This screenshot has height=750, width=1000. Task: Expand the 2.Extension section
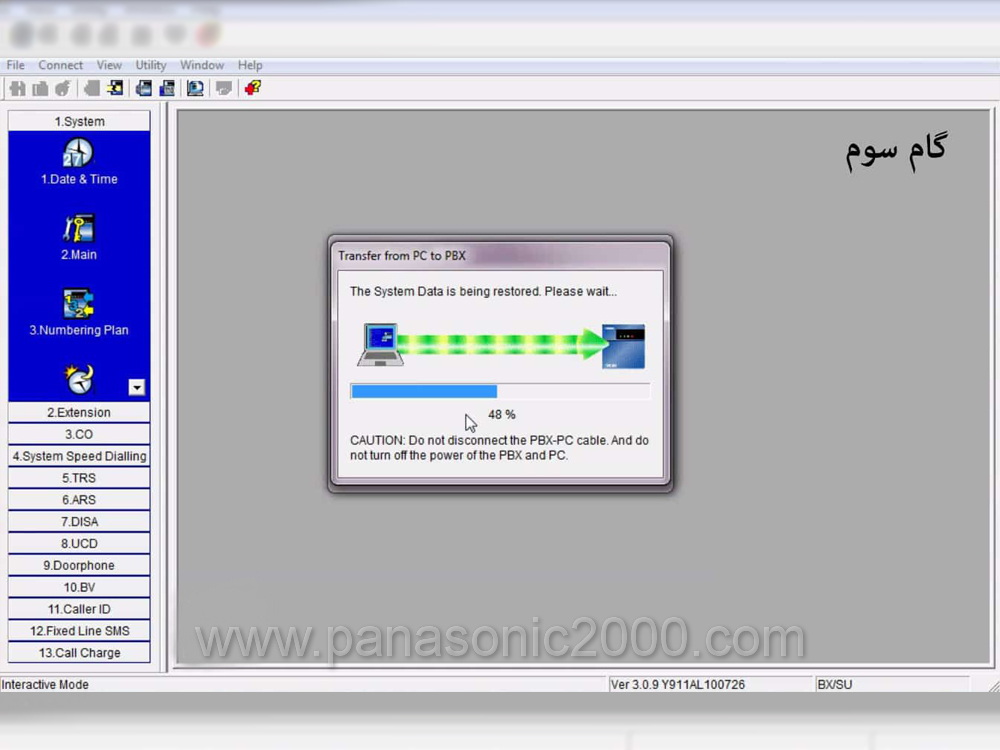coord(79,412)
